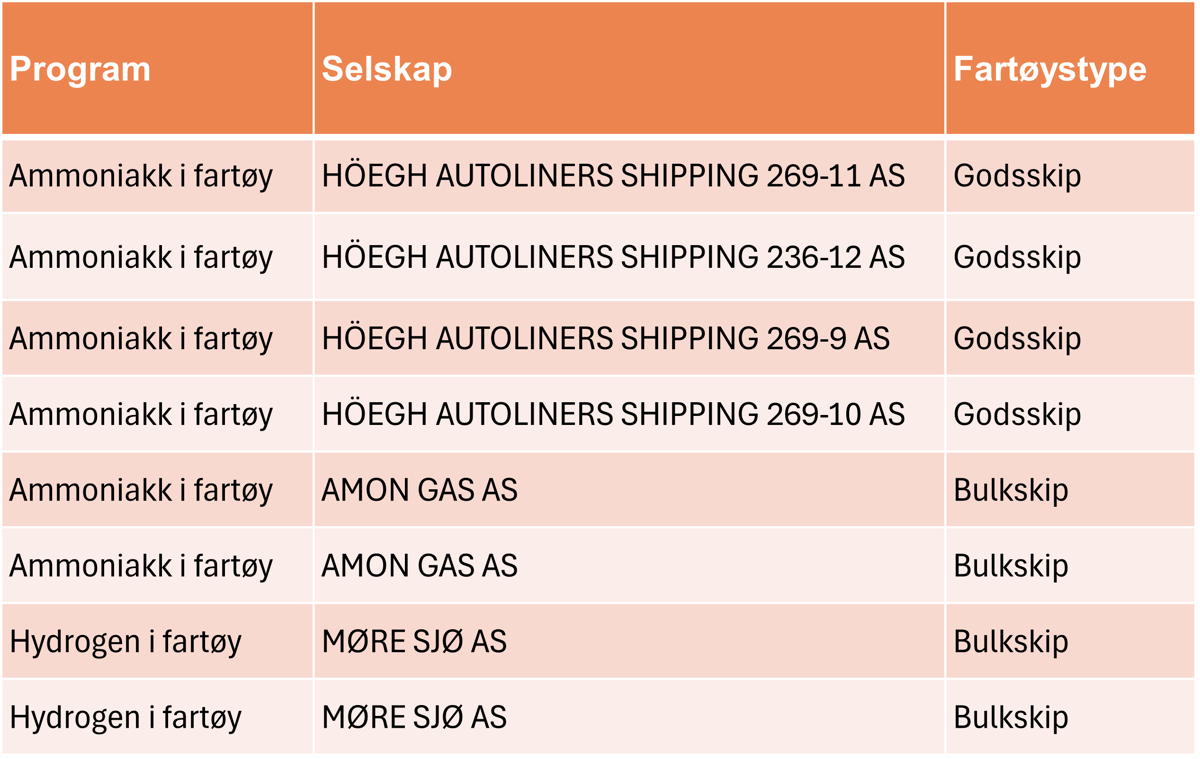Click the first Hydrogen i fartøy cell
The width and height of the screenshot is (1200, 759).
[x=126, y=641]
